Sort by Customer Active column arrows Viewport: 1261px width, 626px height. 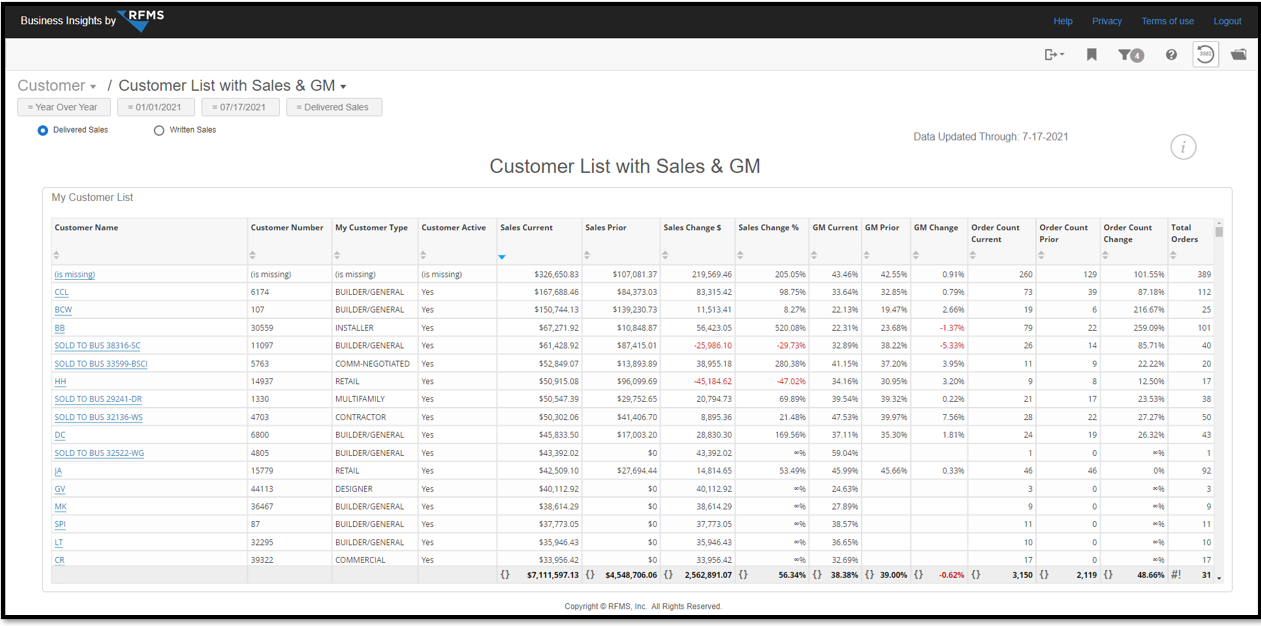tap(425, 256)
